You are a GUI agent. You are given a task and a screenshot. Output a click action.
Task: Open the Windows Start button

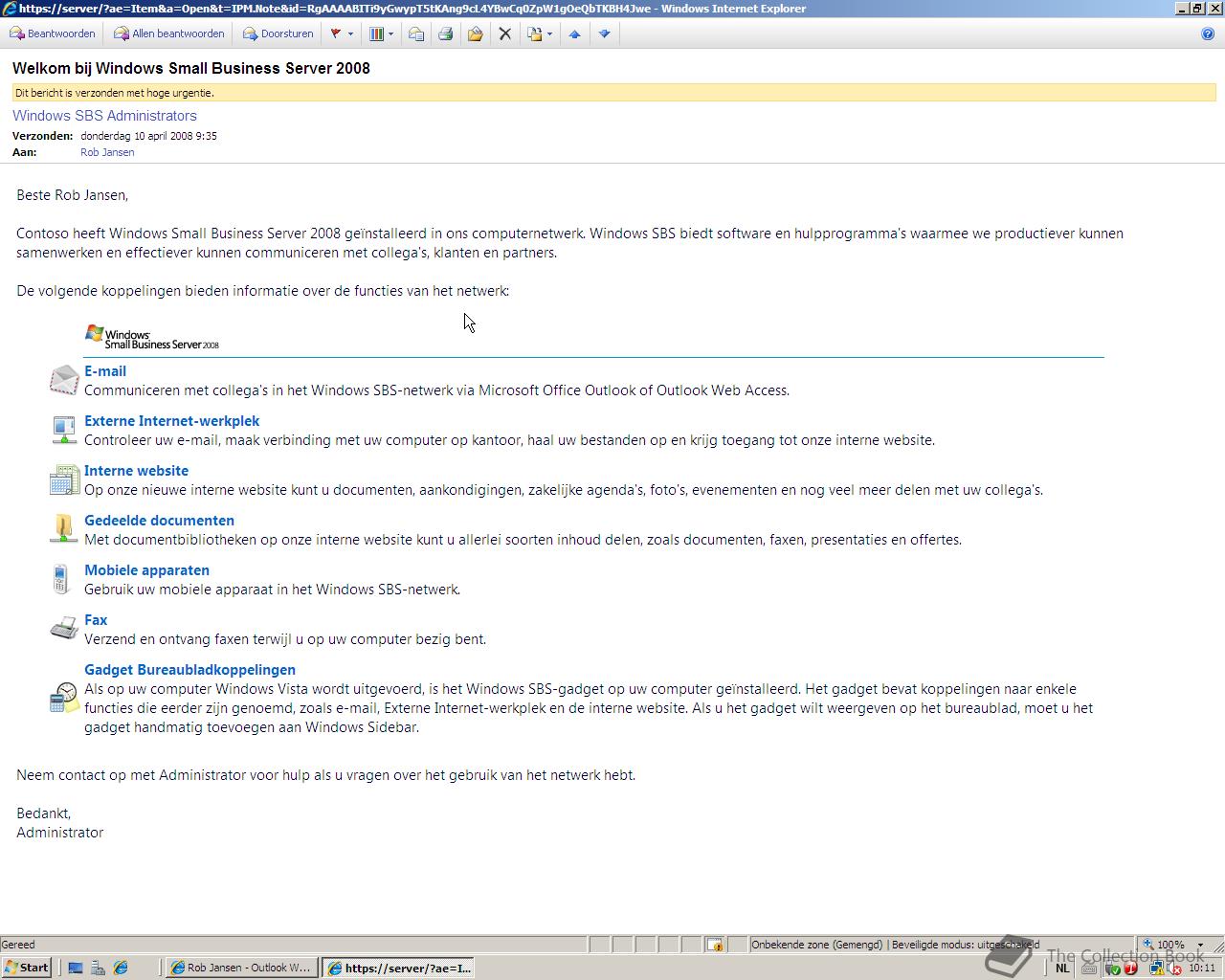pyautogui.click(x=27, y=968)
